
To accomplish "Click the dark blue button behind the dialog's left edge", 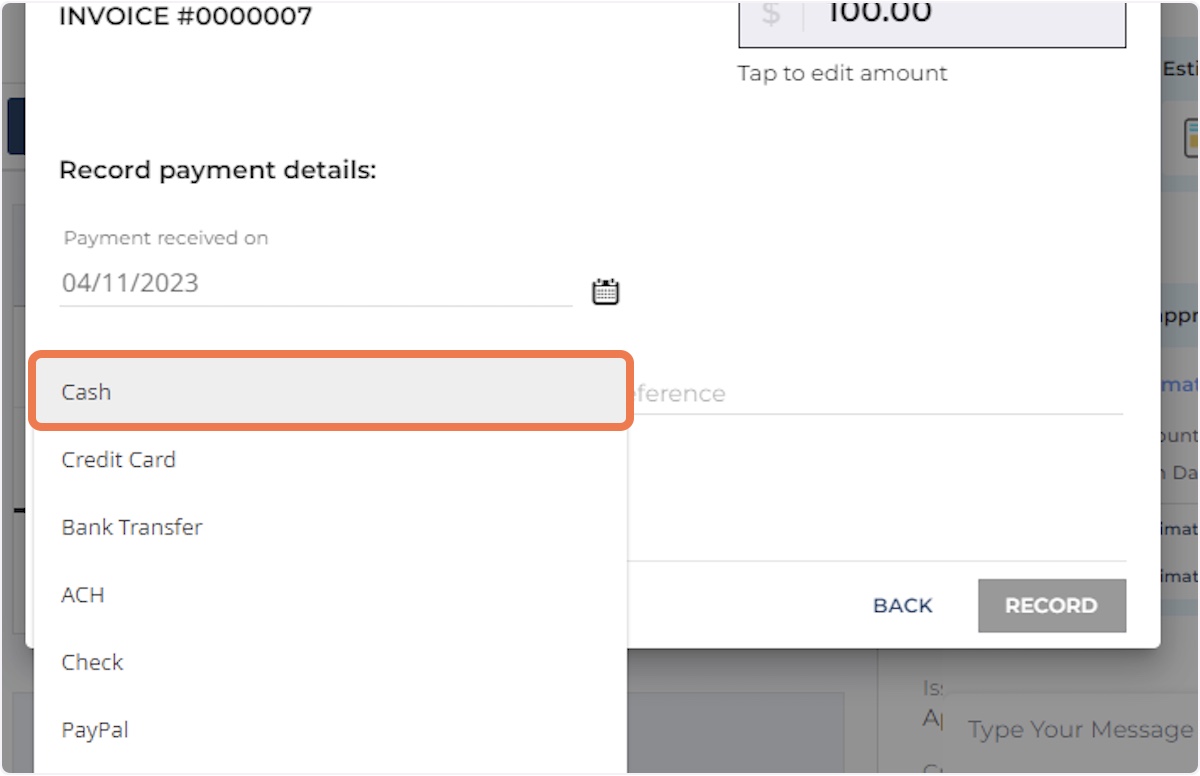I will (15, 126).
